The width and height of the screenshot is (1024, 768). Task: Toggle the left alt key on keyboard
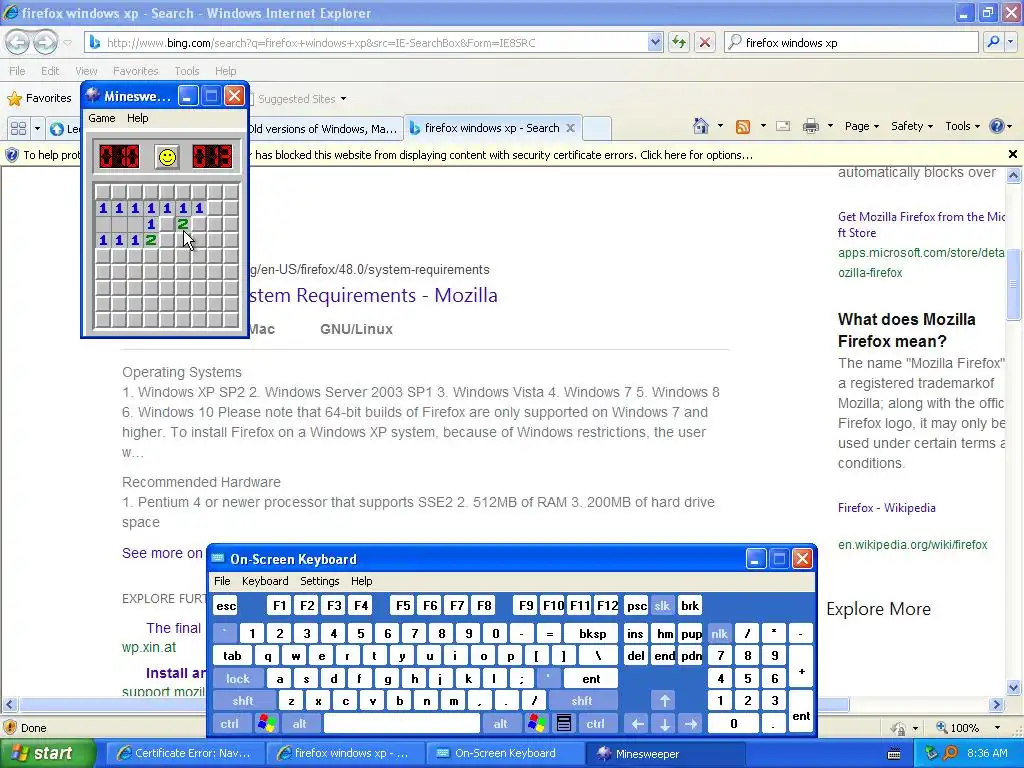(300, 723)
